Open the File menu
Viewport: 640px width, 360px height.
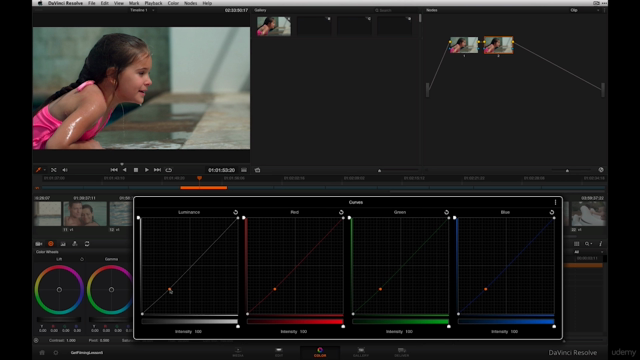coord(92,3)
